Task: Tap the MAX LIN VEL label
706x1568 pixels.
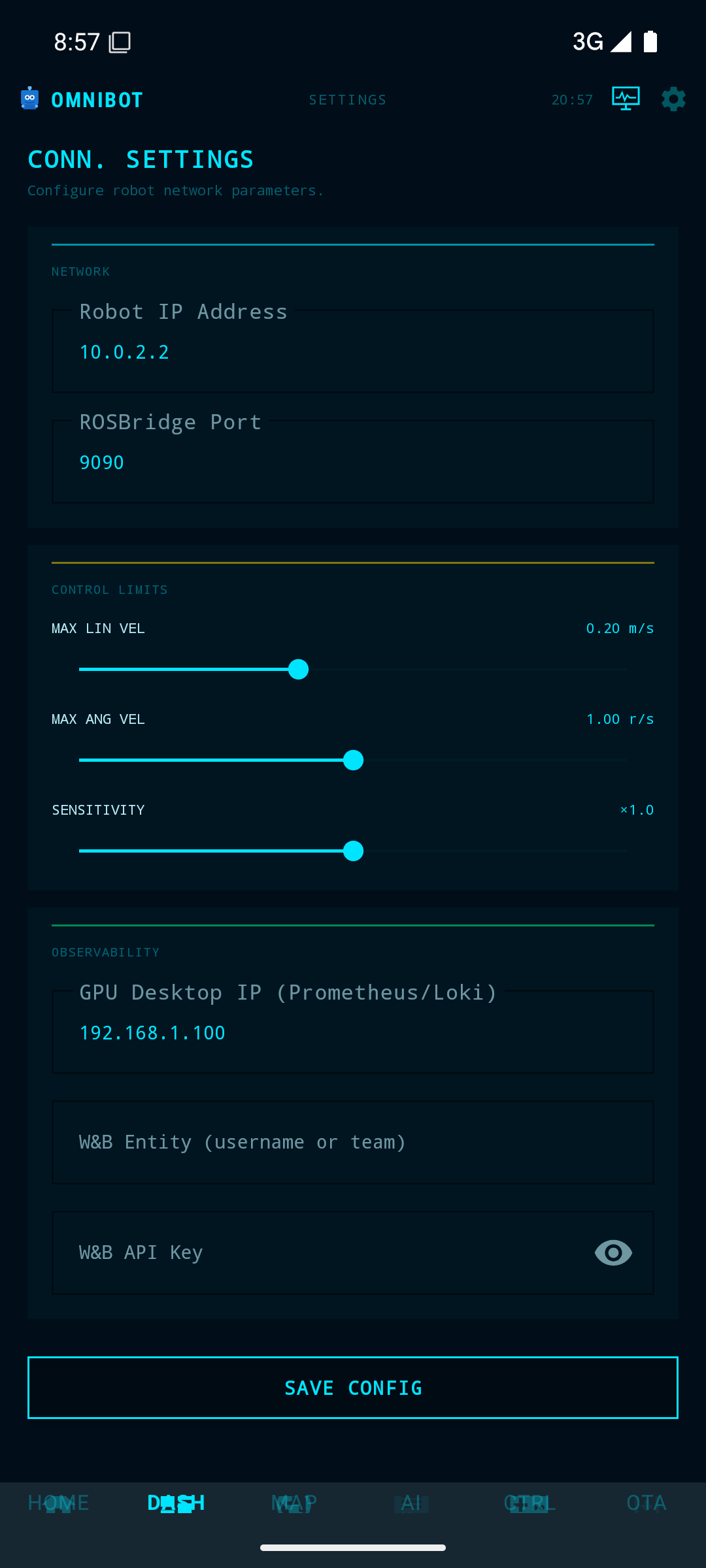Action: pyautogui.click(x=98, y=629)
